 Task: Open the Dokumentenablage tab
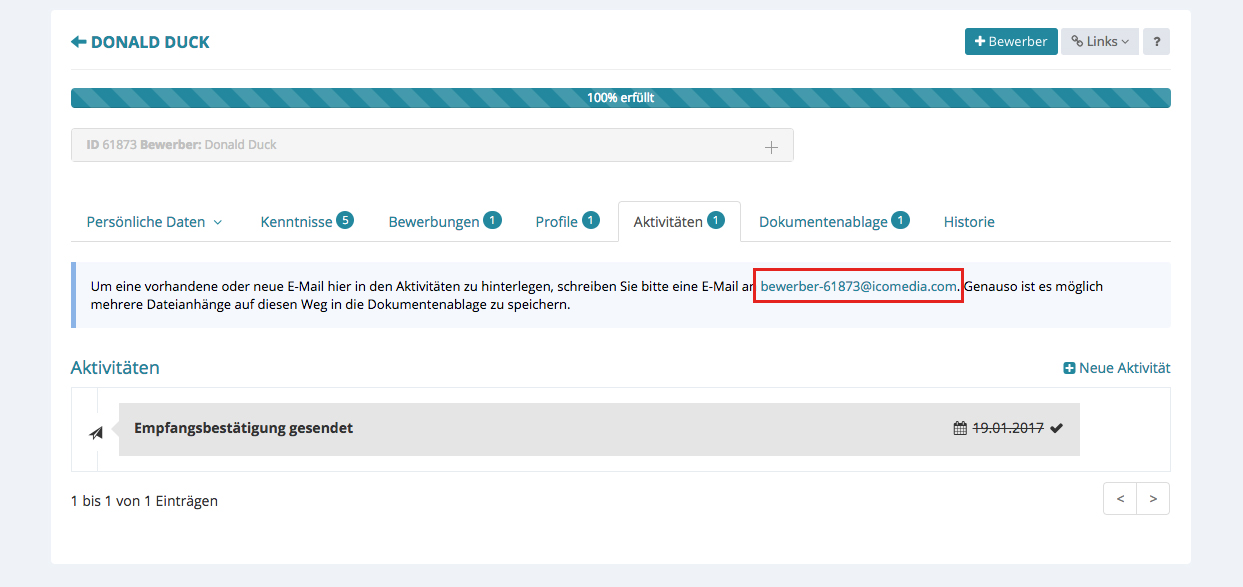[x=833, y=222]
